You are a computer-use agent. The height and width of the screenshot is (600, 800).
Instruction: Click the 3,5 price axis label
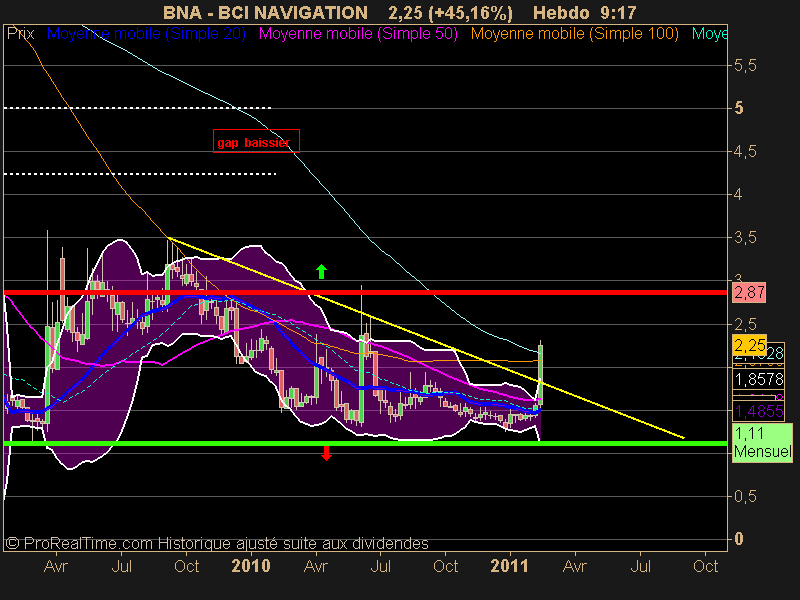tap(745, 237)
